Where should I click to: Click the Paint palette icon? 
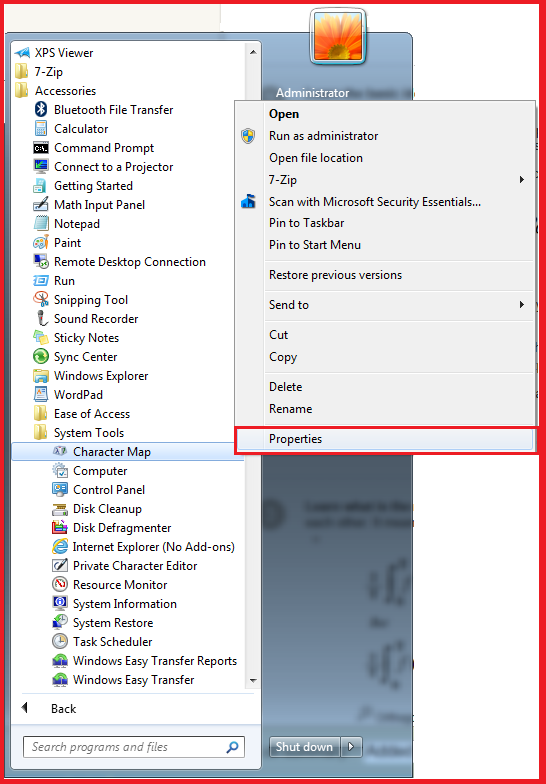tap(41, 242)
